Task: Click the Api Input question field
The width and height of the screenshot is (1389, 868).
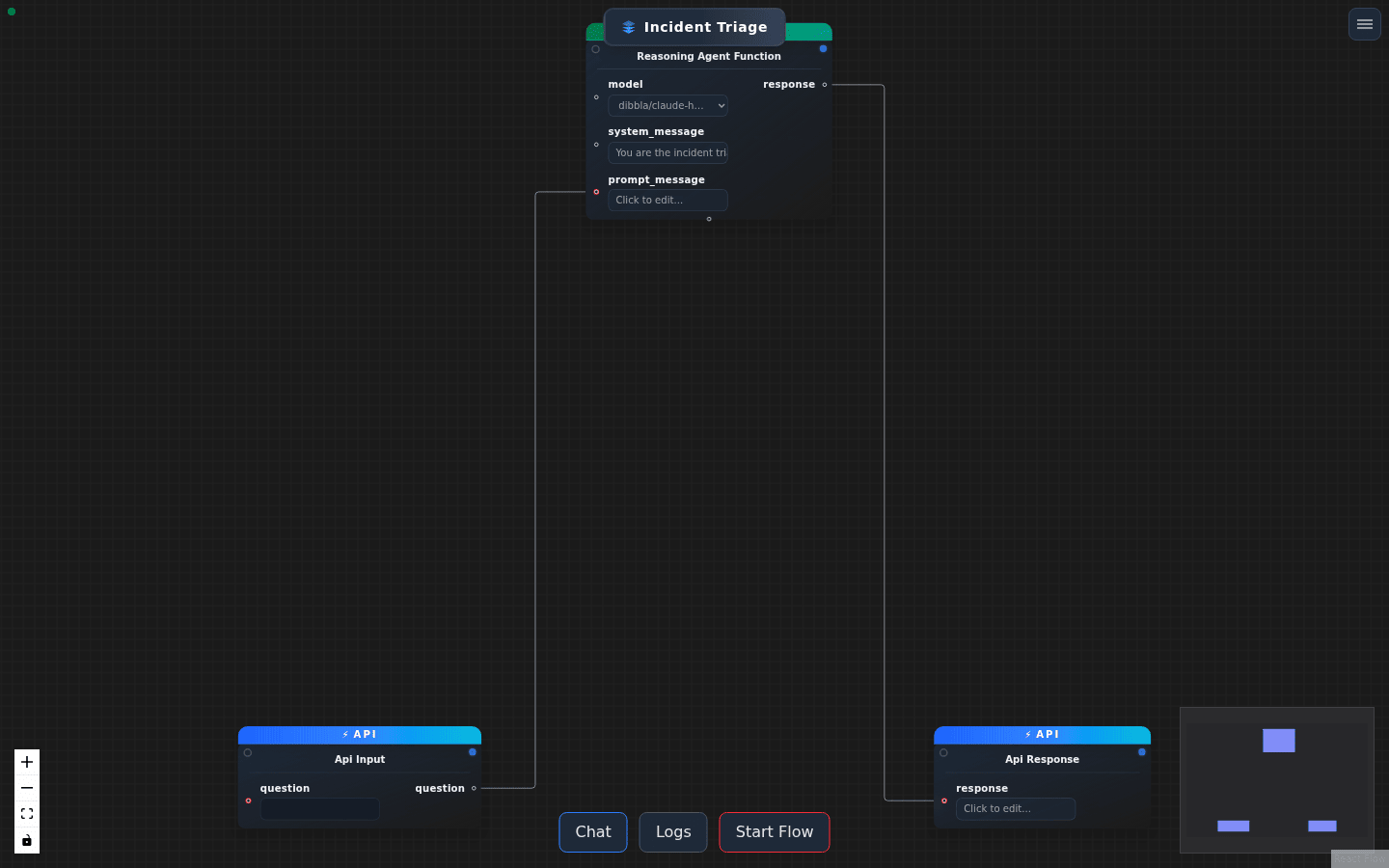Action: (319, 809)
